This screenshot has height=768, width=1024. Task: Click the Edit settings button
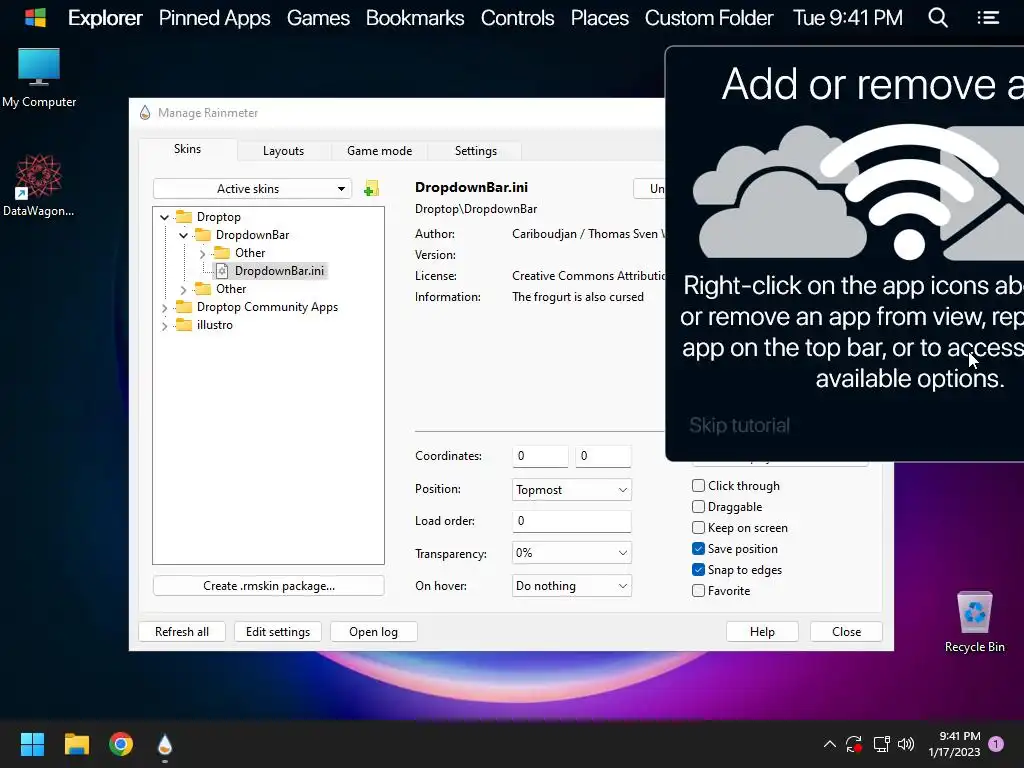278,632
